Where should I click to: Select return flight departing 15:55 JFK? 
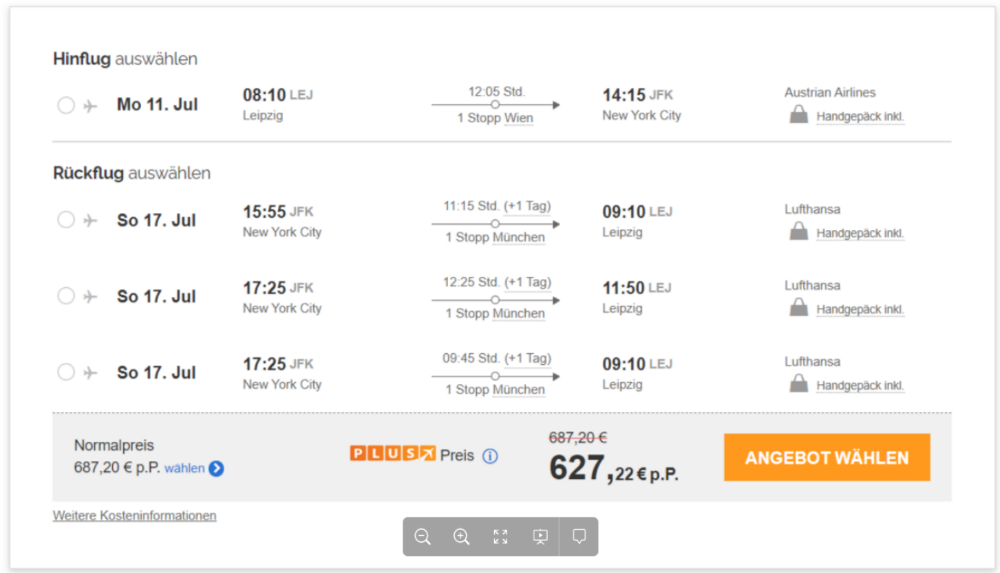point(66,220)
